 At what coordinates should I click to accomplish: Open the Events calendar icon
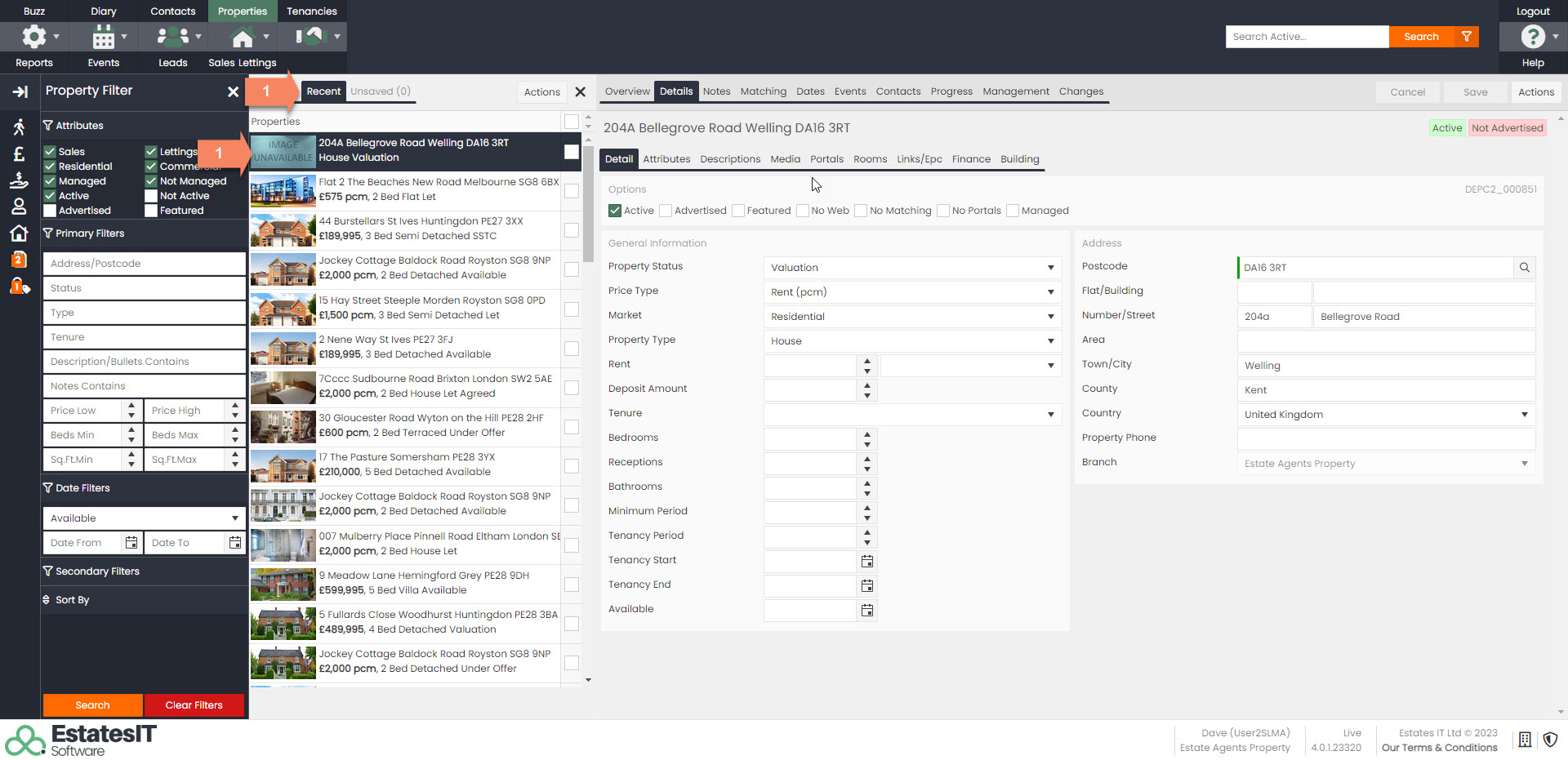click(x=104, y=37)
